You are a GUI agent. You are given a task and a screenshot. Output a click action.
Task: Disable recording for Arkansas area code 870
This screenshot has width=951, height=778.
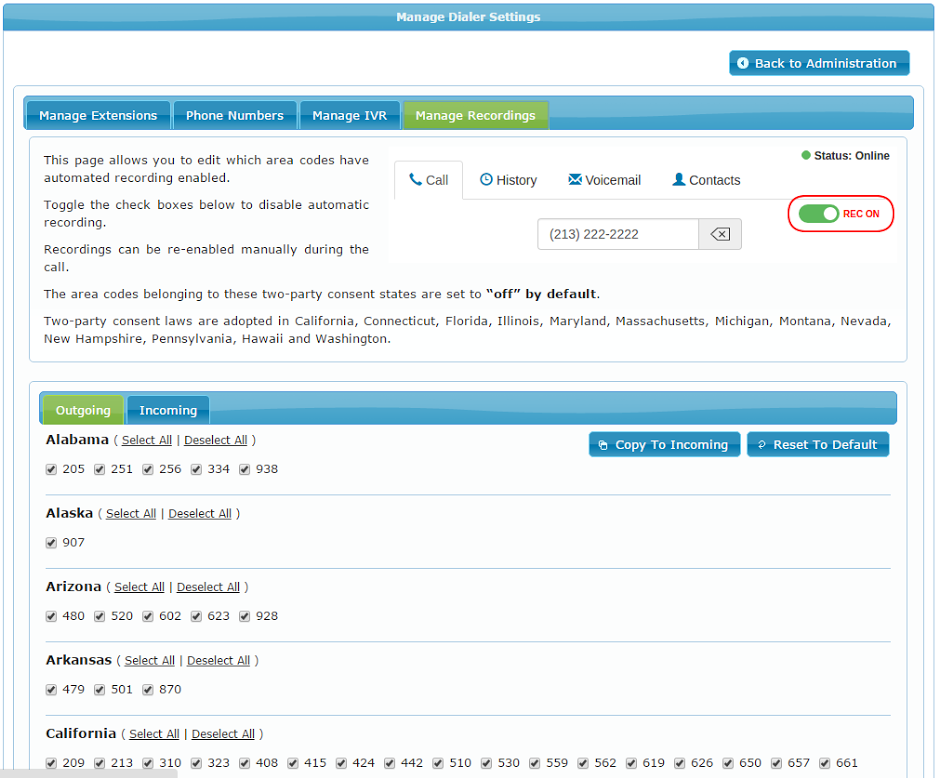[148, 690]
